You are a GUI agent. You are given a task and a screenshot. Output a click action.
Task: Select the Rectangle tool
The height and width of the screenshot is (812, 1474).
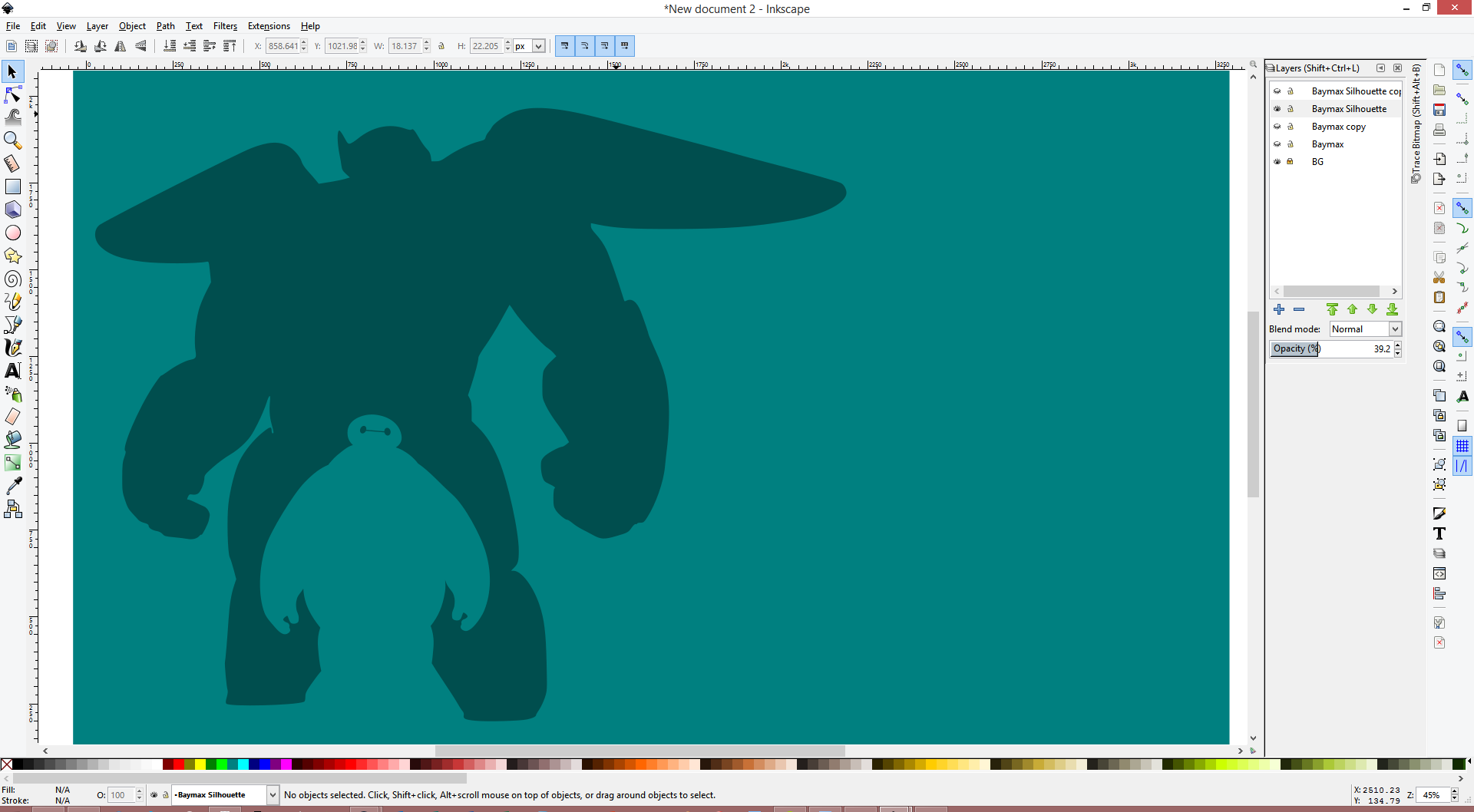(13, 186)
